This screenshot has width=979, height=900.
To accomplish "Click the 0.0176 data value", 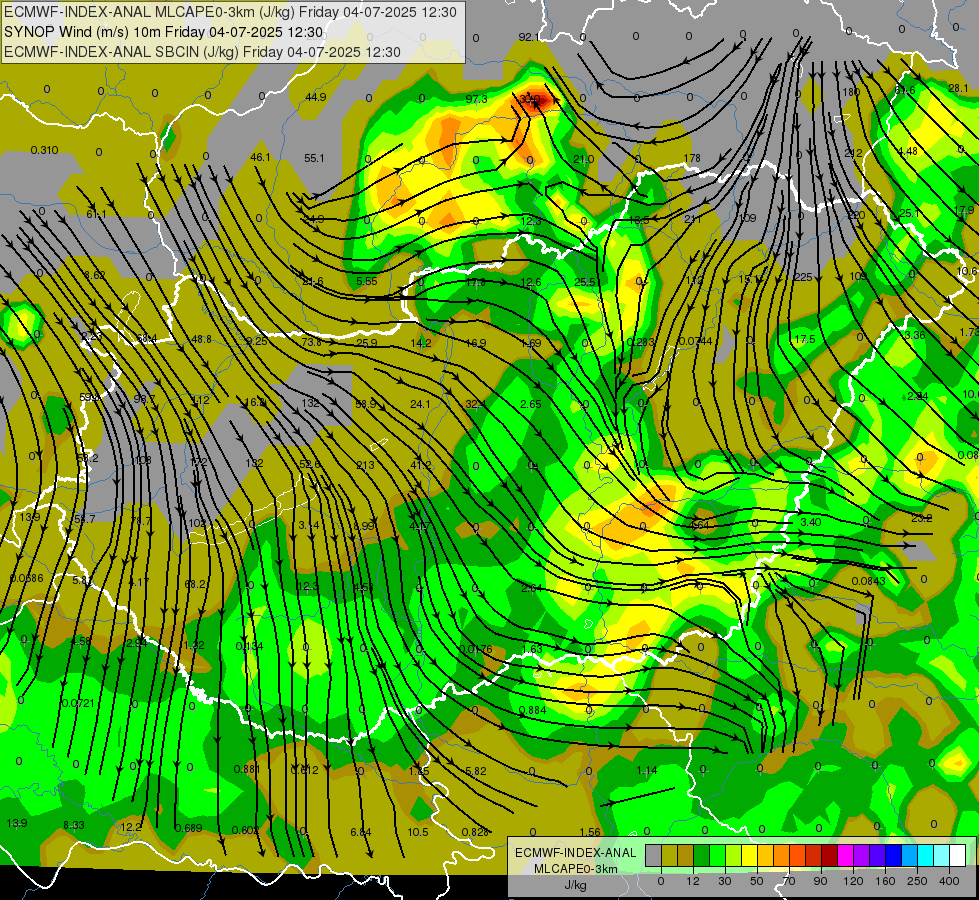I will pyautogui.click(x=476, y=649).
